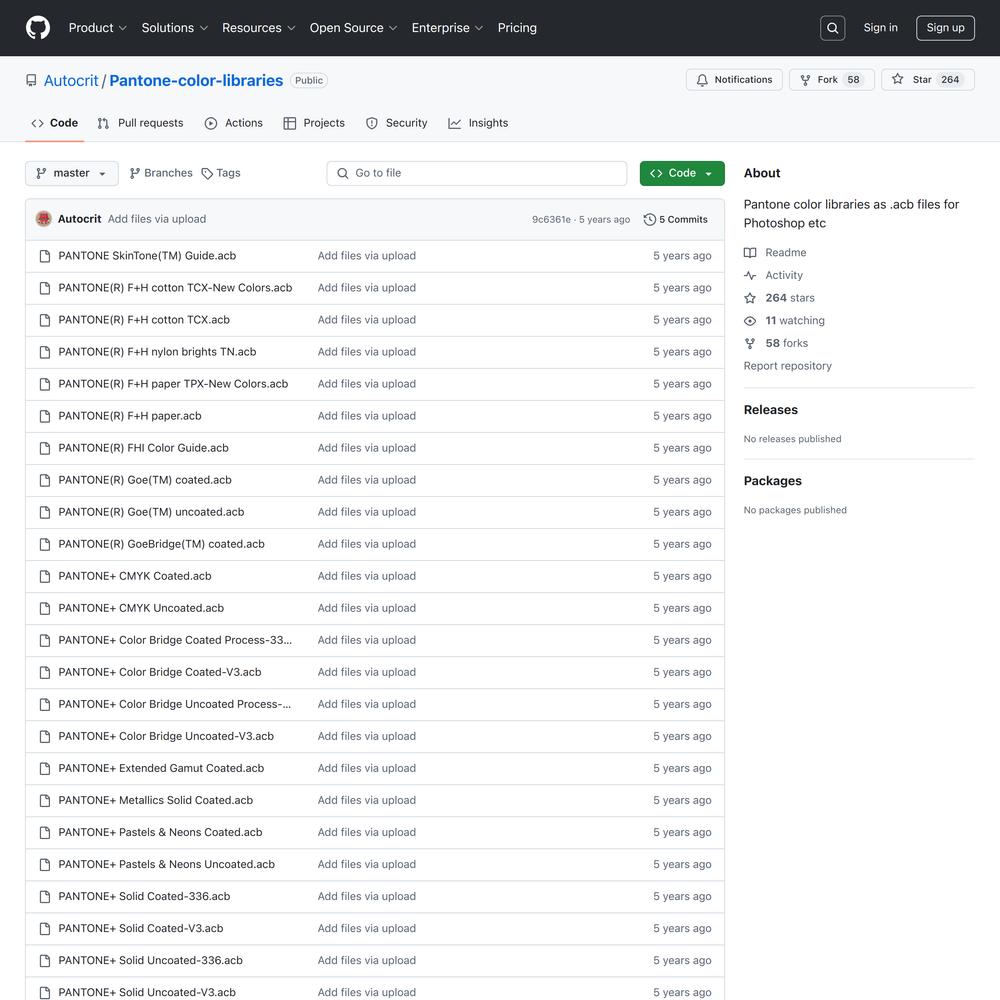
Task: Open the Packages heading link
Action: tap(772, 481)
